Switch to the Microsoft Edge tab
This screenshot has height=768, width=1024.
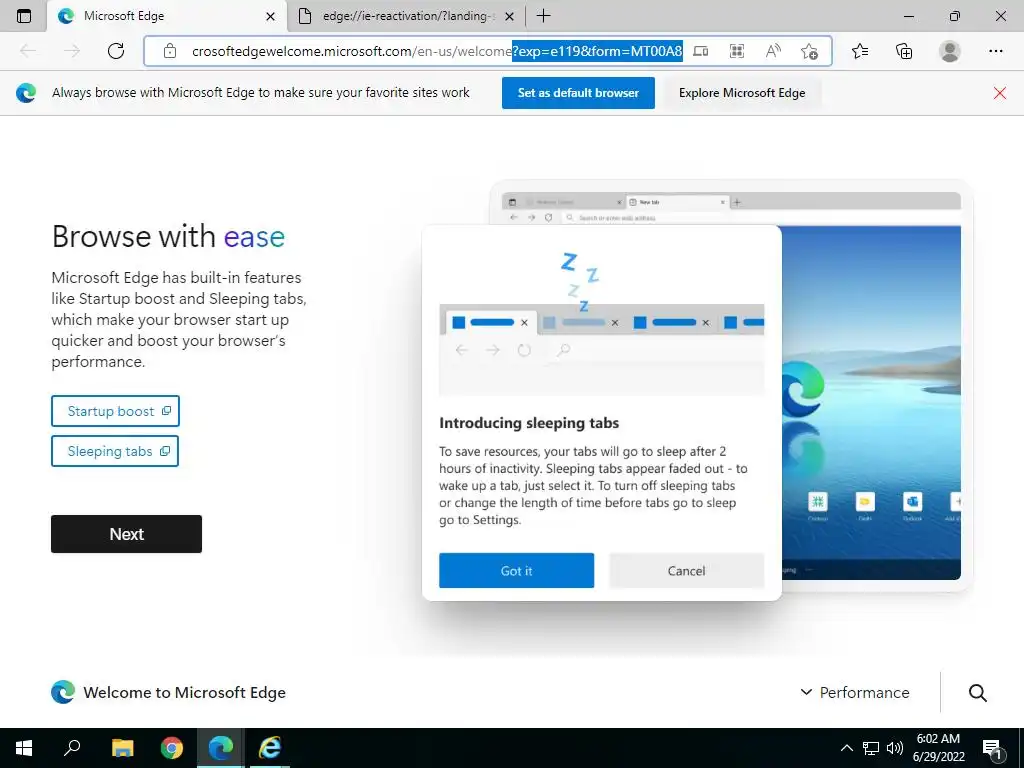click(167, 16)
